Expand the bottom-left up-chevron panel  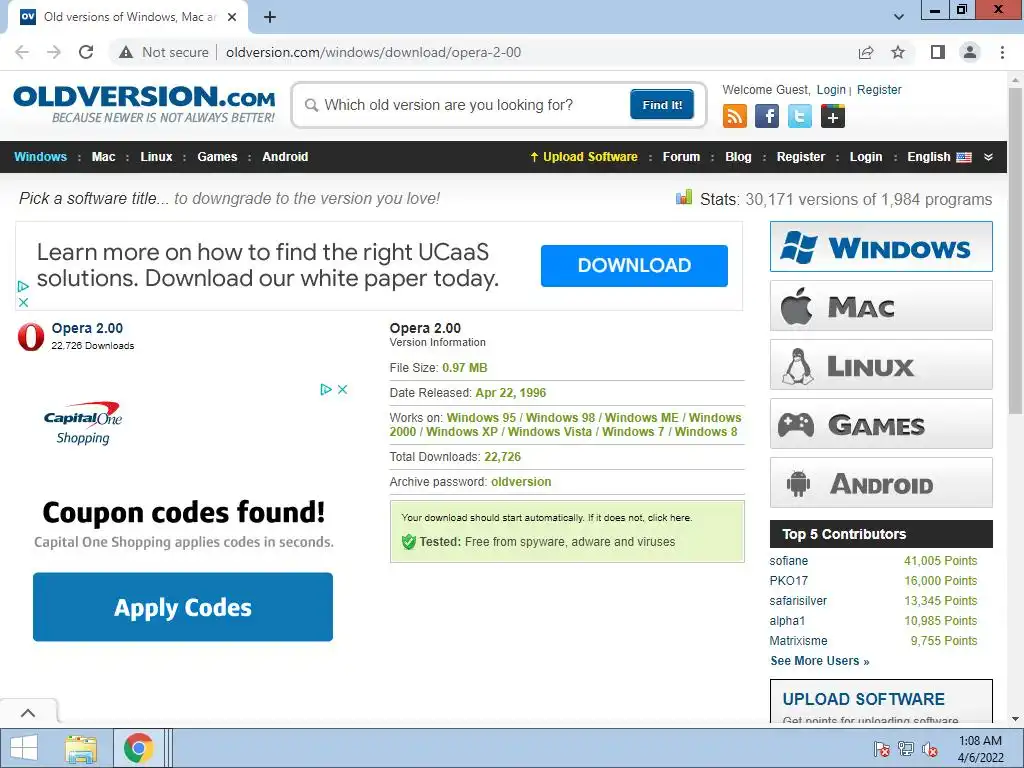pos(28,713)
